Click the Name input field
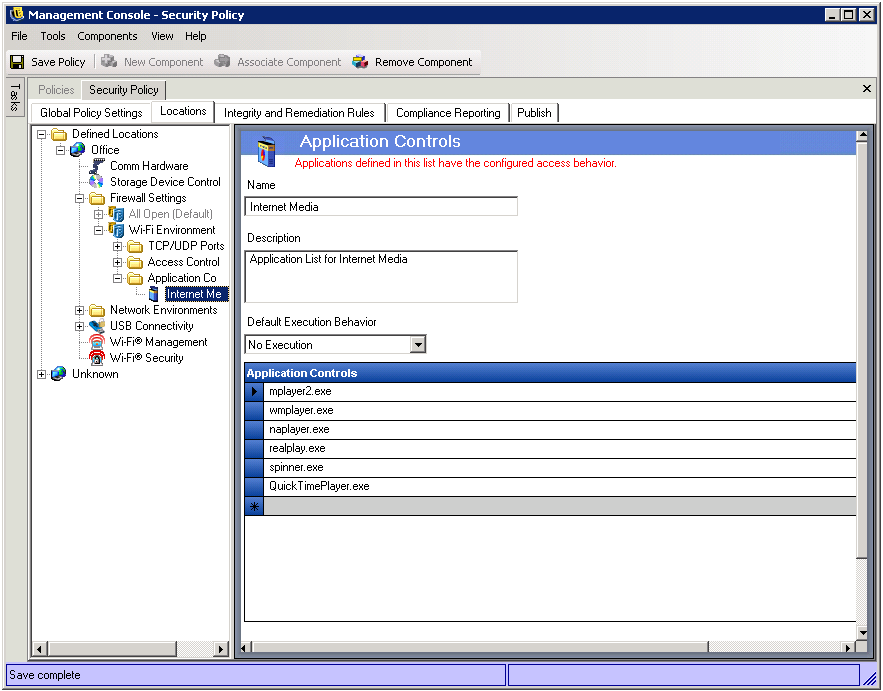This screenshot has height=691, width=883. (x=381, y=207)
